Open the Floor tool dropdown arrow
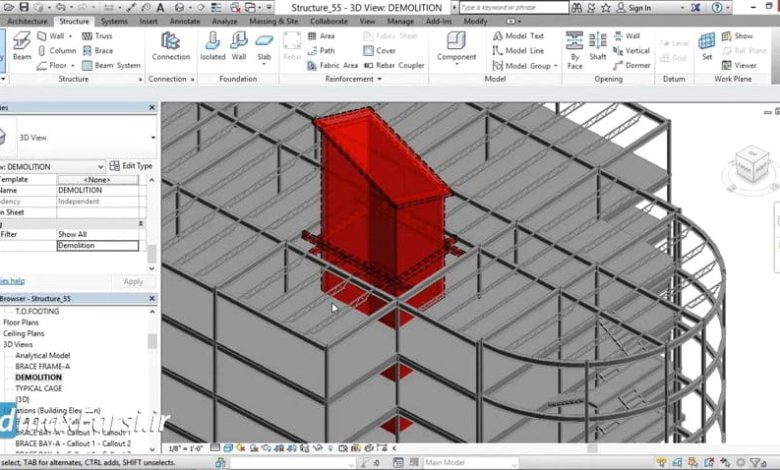The image size is (780, 470). tap(73, 65)
